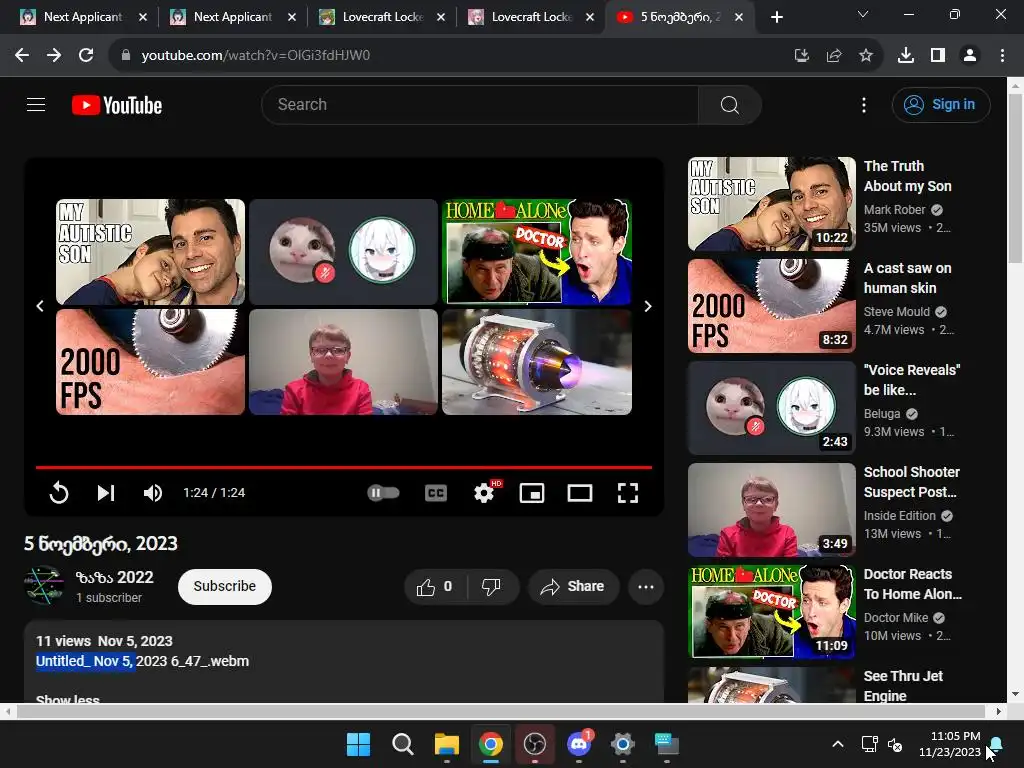This screenshot has width=1024, height=768.
Task: Open YouTube settings three-dot menu
Action: tap(863, 105)
